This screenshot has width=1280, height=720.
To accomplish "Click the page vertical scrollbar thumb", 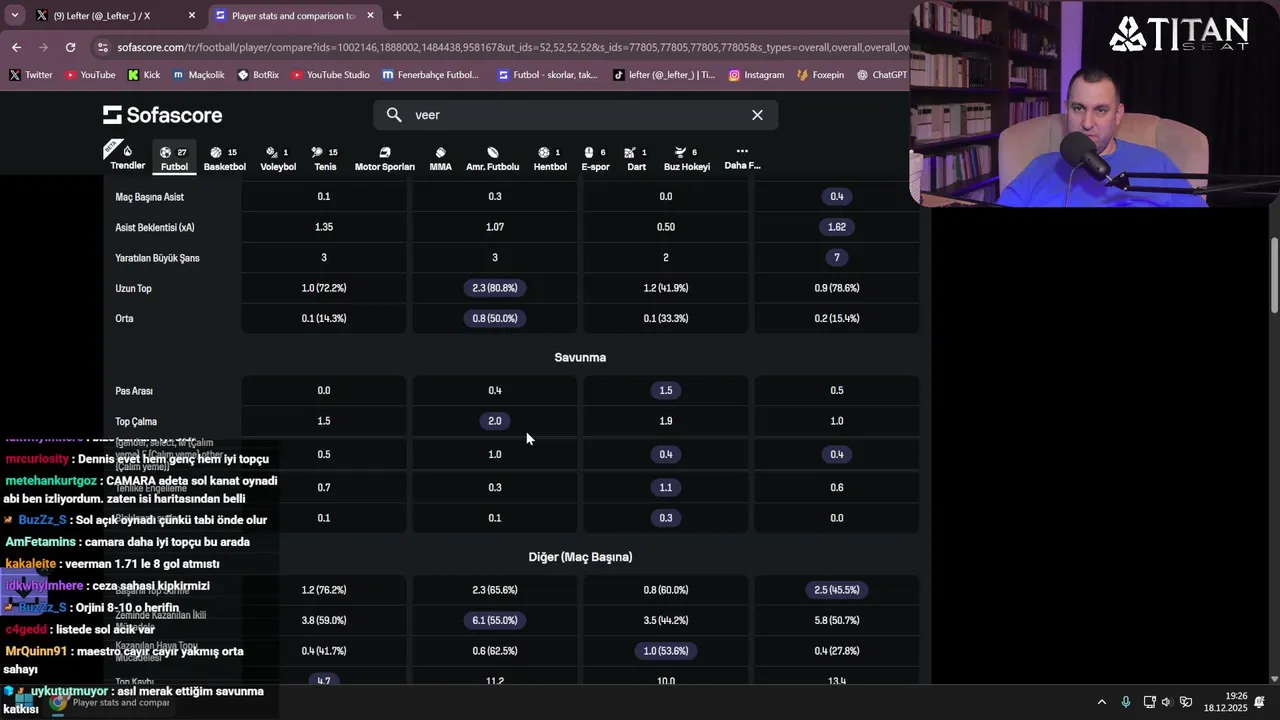I will click(1274, 275).
